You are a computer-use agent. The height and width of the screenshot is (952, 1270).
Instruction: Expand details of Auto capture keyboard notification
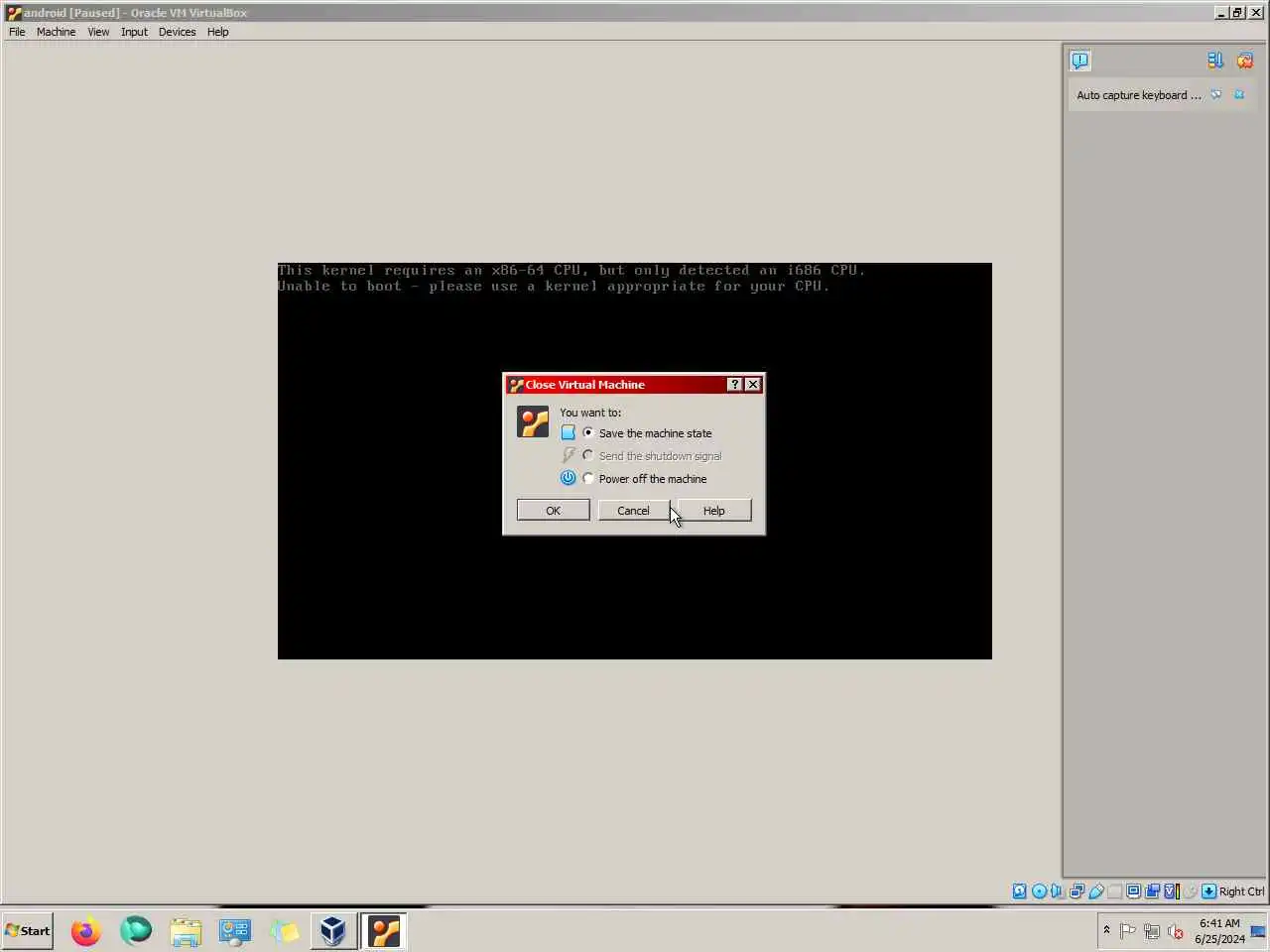pos(1216,95)
